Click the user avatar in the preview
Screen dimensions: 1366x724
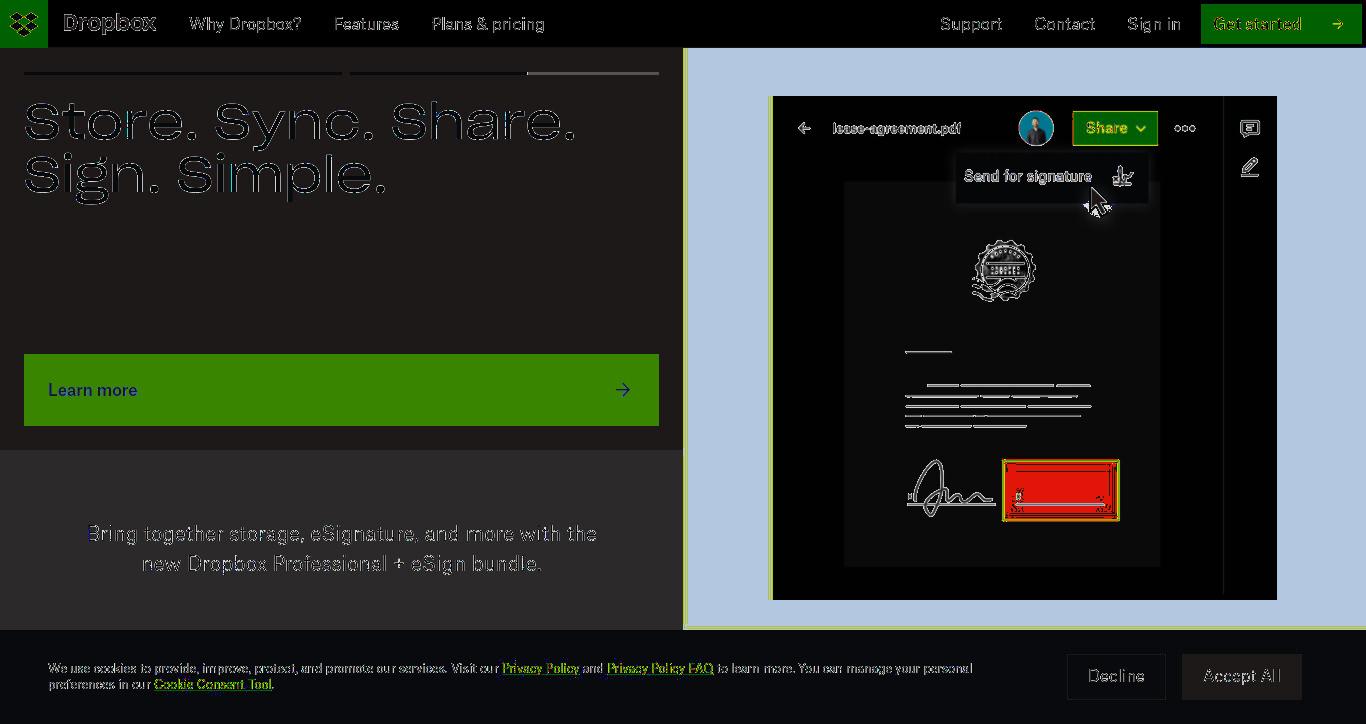1036,128
